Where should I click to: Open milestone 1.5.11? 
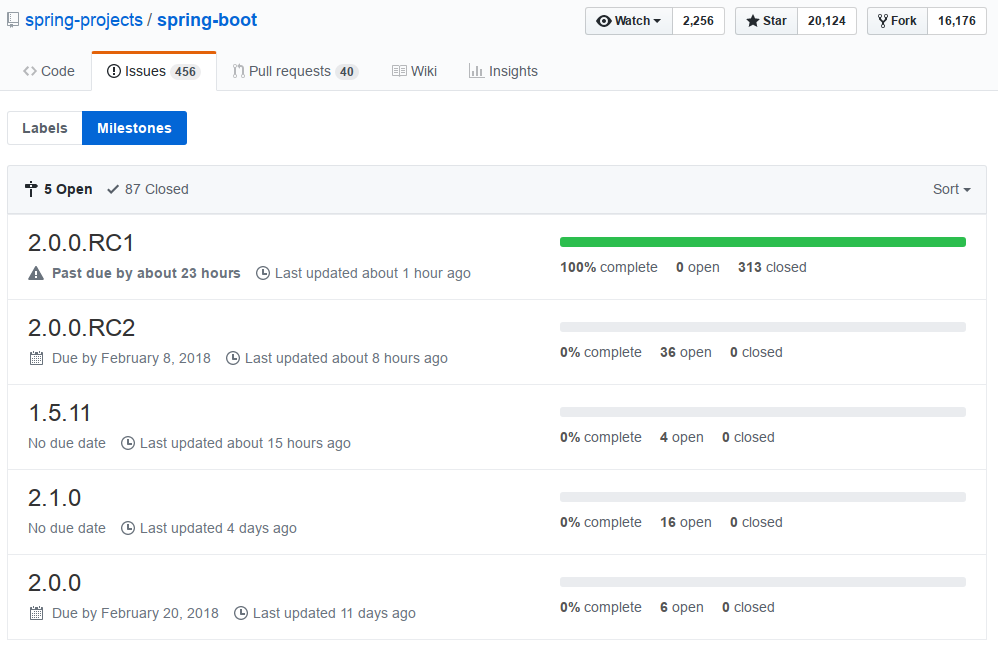pyautogui.click(x=59, y=413)
